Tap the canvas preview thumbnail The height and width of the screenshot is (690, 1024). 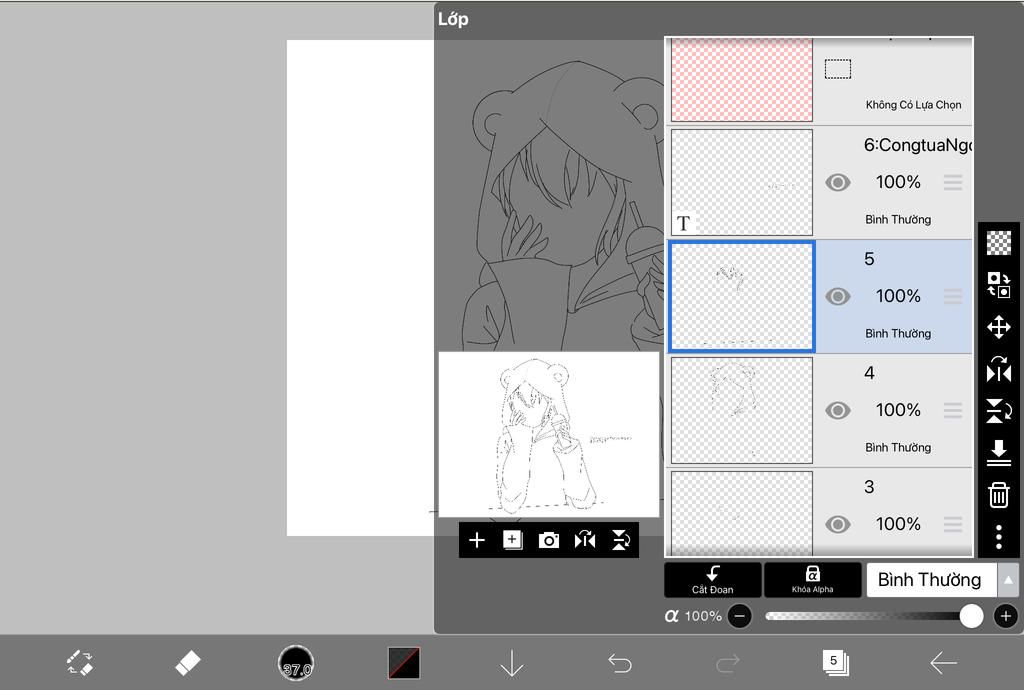tap(549, 435)
